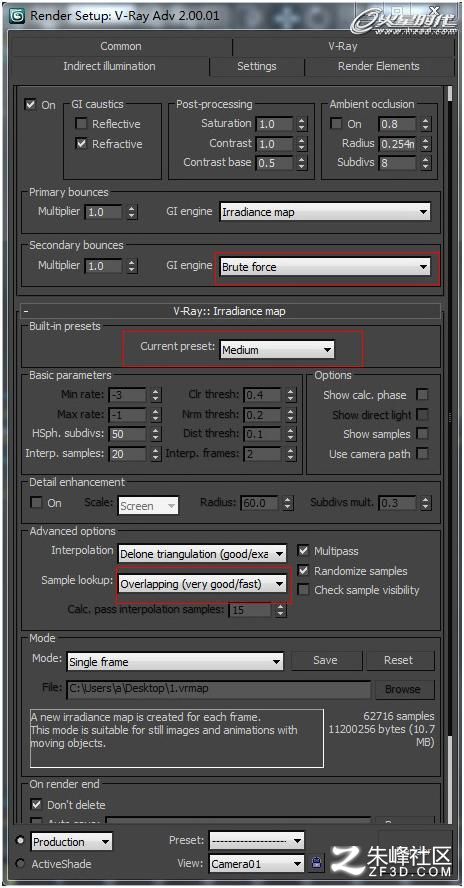Open Primary bounces GI engine dropdown
Screen dimensions: 464x888
[325, 212]
